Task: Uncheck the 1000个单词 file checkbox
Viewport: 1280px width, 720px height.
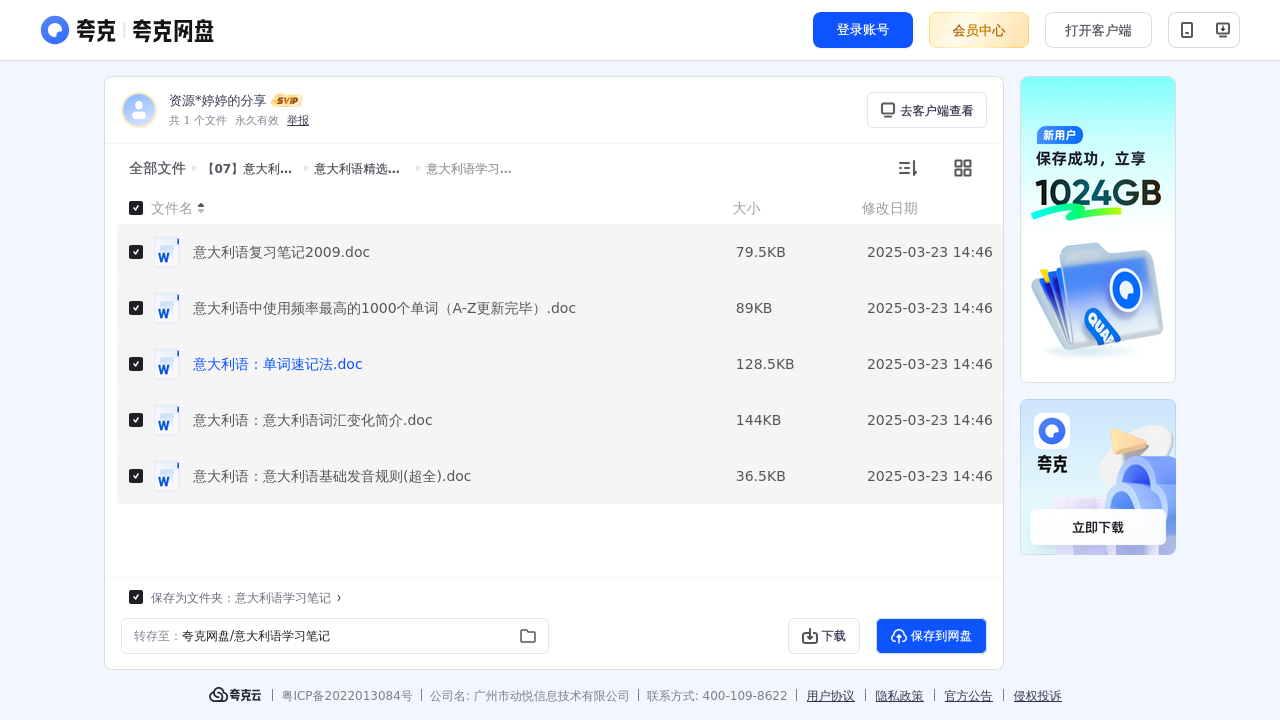Action: point(136,308)
